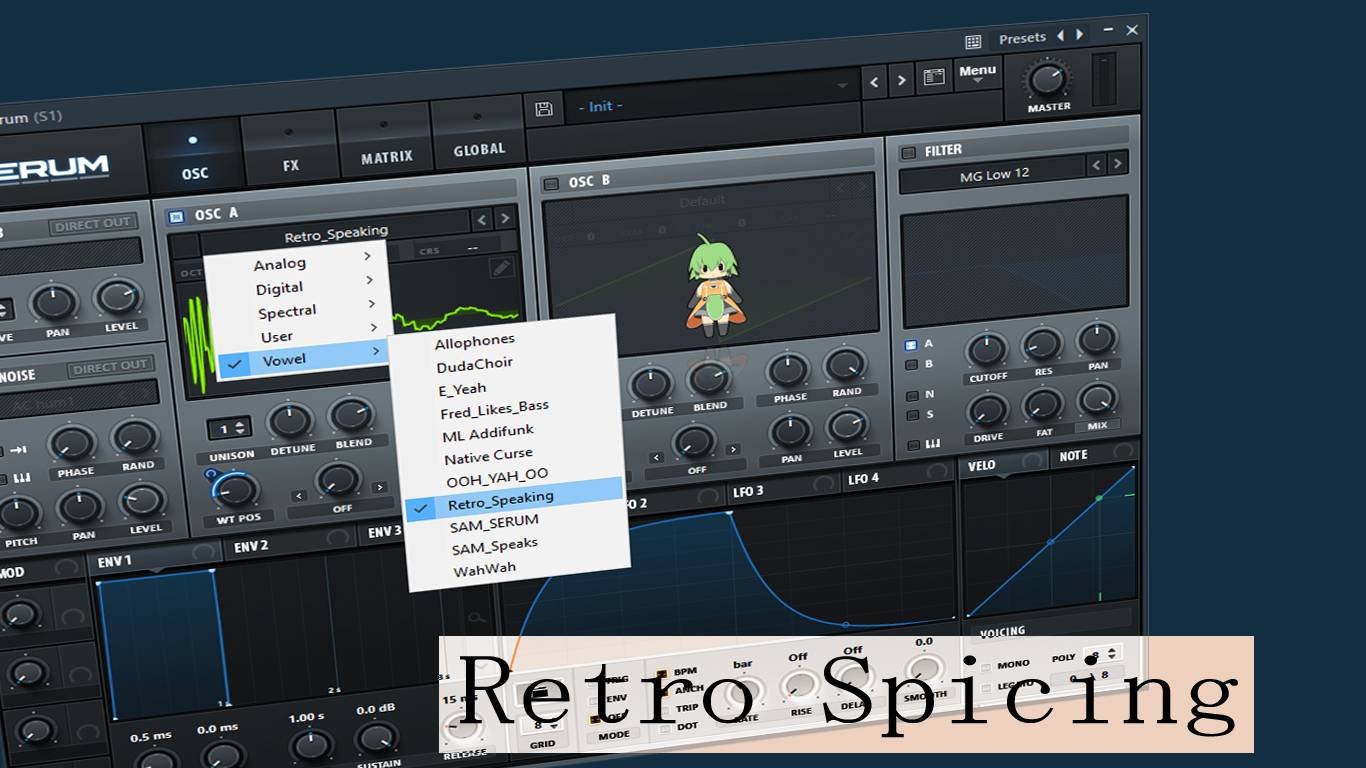This screenshot has height=768, width=1366.
Task: Load the previous preset with left chevron
Action: click(874, 83)
